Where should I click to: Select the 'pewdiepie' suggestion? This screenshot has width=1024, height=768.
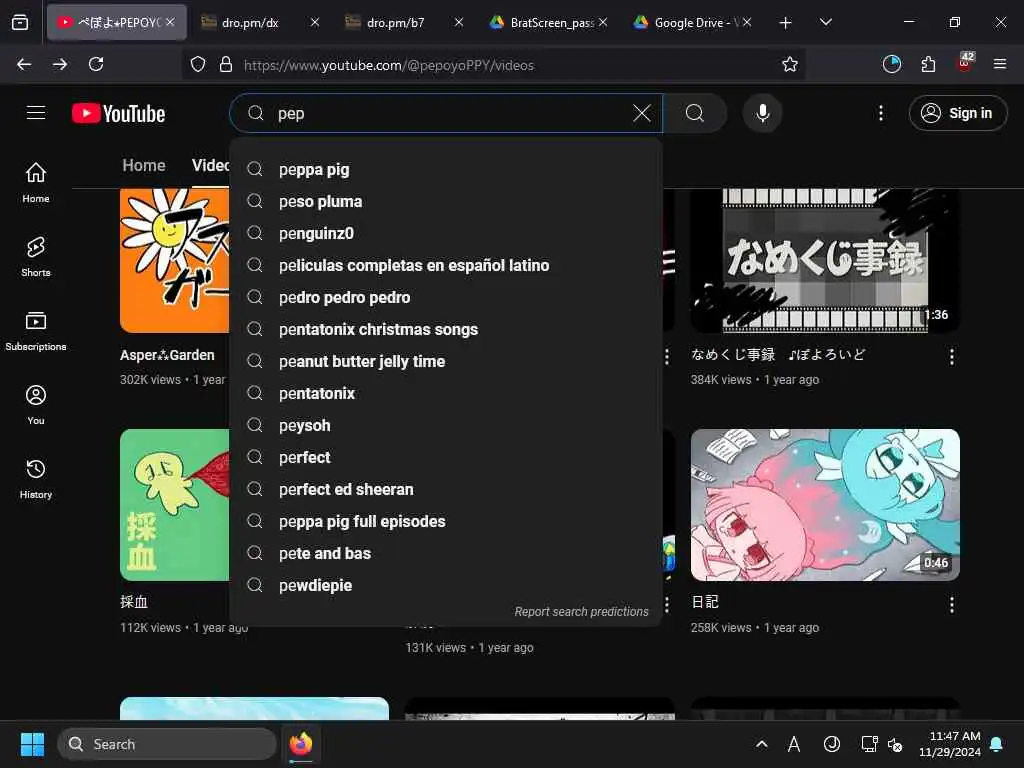pyautogui.click(x=446, y=586)
